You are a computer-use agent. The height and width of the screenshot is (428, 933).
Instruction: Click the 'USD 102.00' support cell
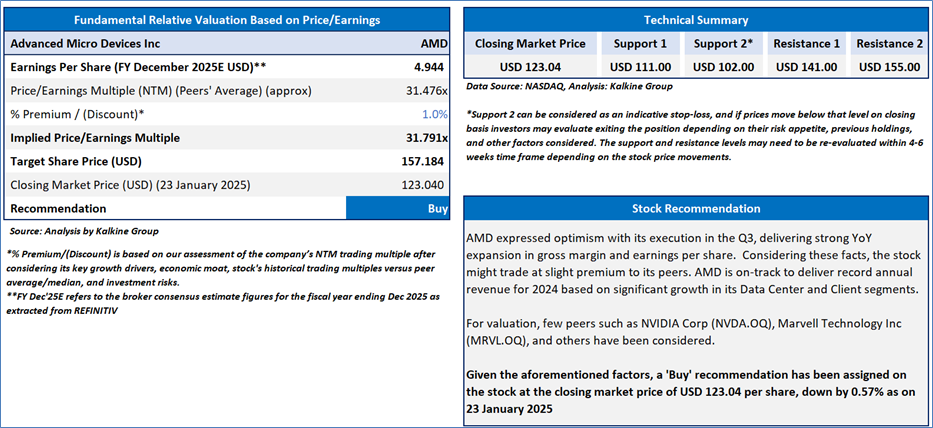(723, 67)
